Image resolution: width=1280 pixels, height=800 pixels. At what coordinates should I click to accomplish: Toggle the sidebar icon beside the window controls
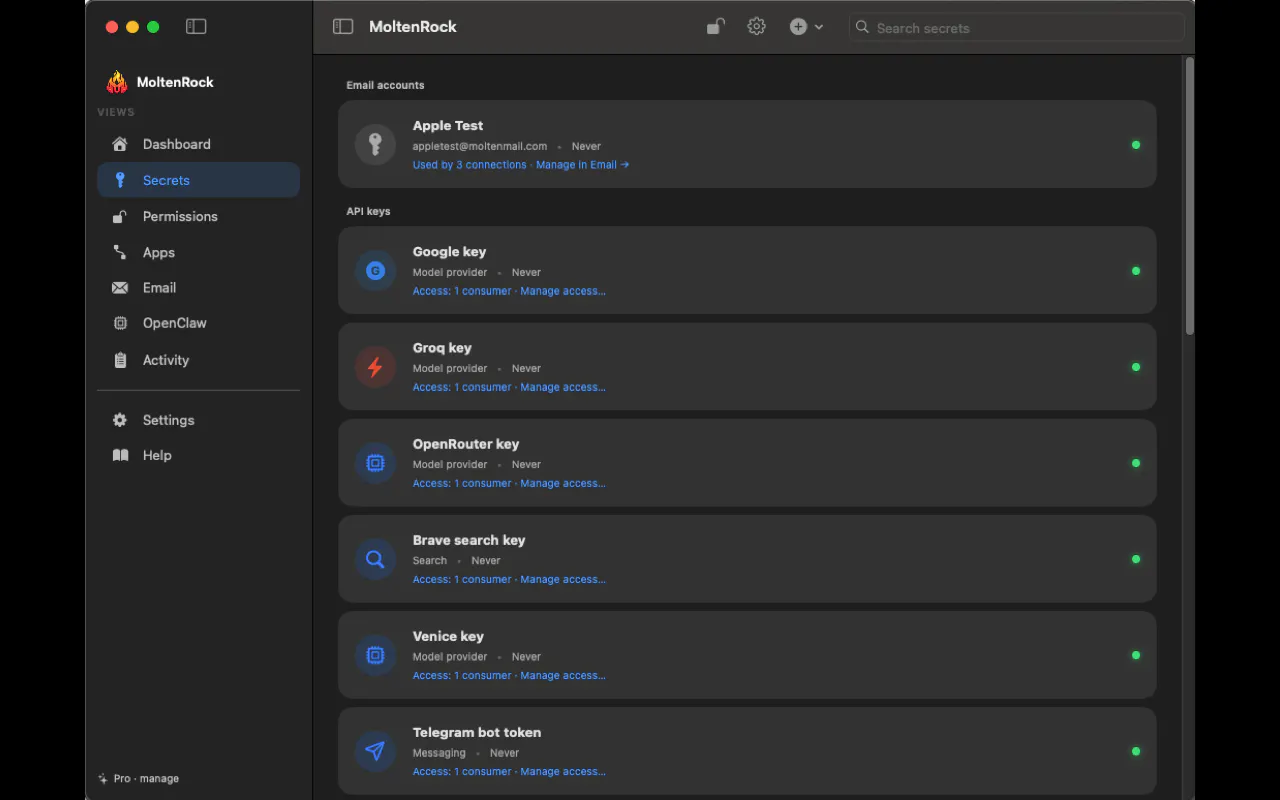196,27
